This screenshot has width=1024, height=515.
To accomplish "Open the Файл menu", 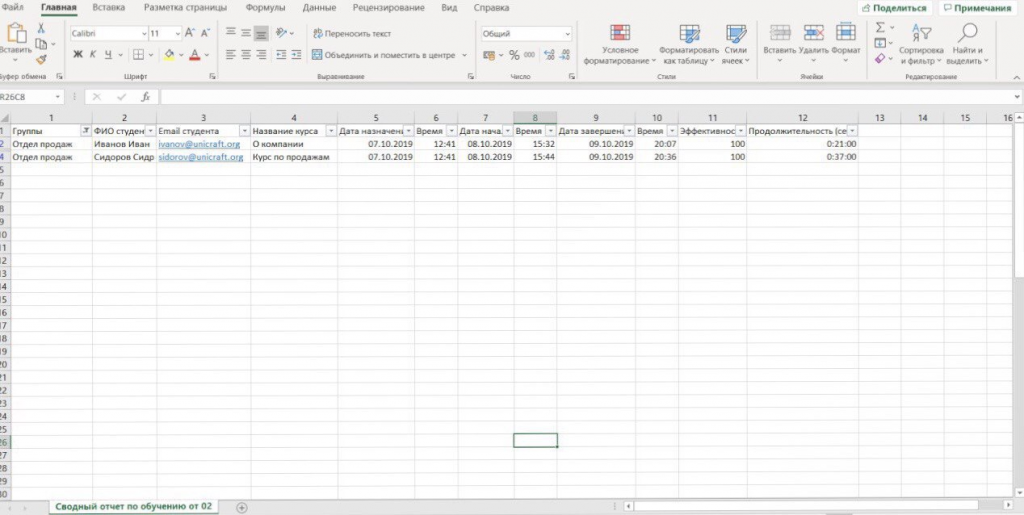I will [x=13, y=8].
